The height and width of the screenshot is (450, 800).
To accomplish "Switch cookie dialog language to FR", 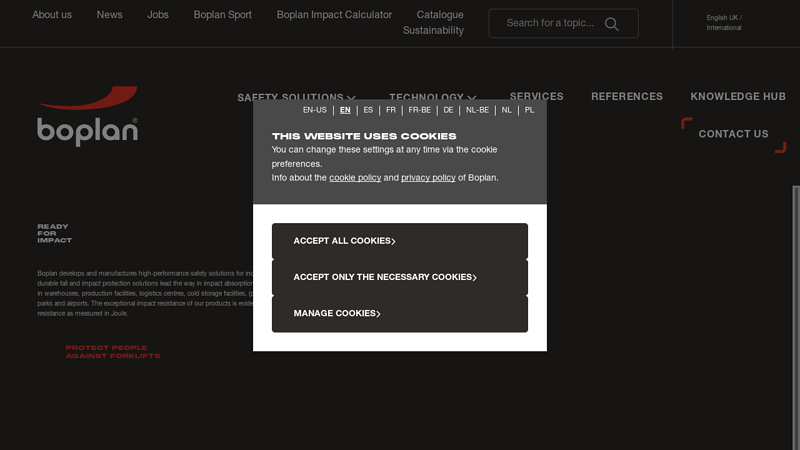I will pyautogui.click(x=391, y=110).
